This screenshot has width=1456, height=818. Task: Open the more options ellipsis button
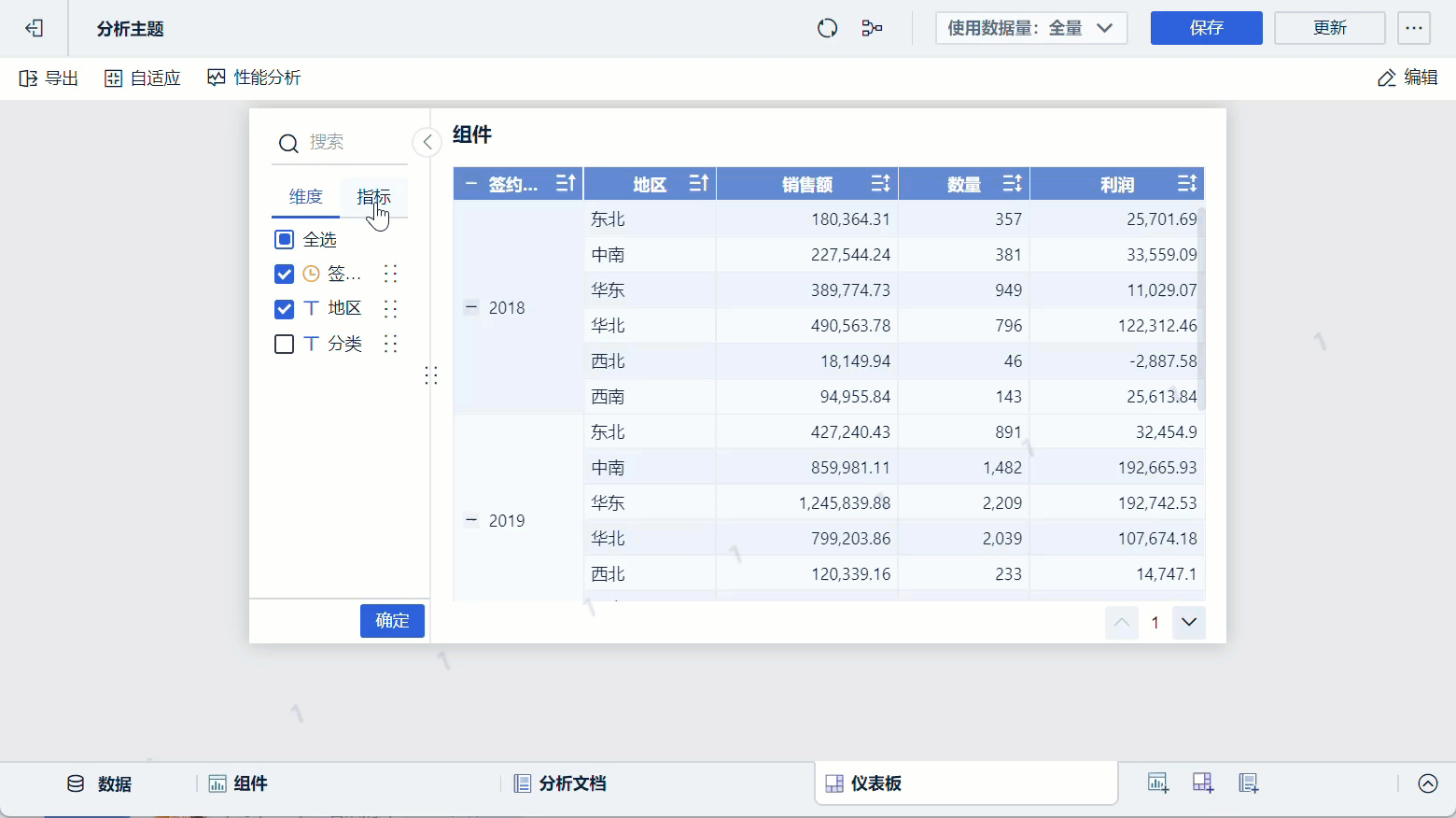coord(1414,28)
